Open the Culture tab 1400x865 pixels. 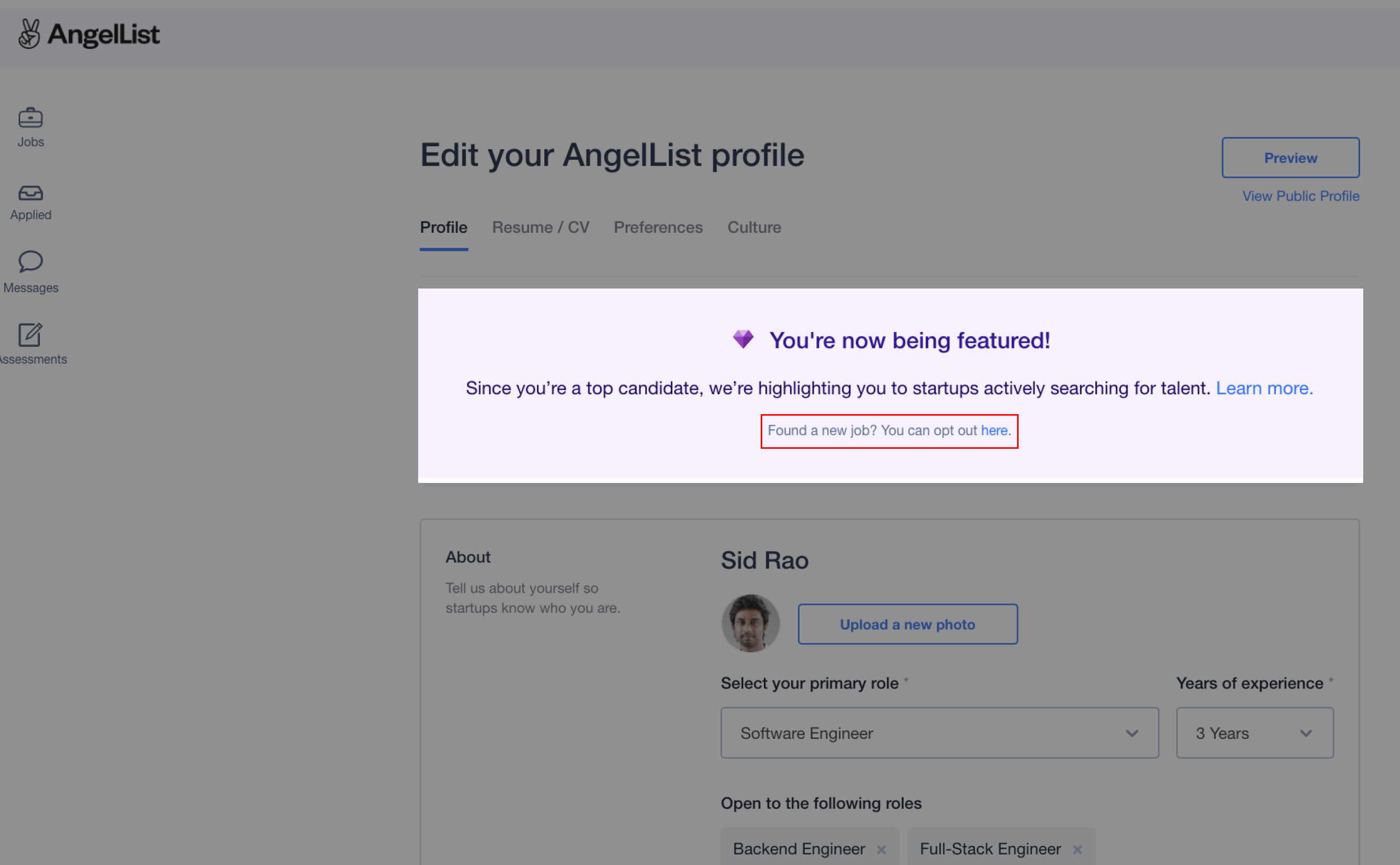click(x=754, y=227)
